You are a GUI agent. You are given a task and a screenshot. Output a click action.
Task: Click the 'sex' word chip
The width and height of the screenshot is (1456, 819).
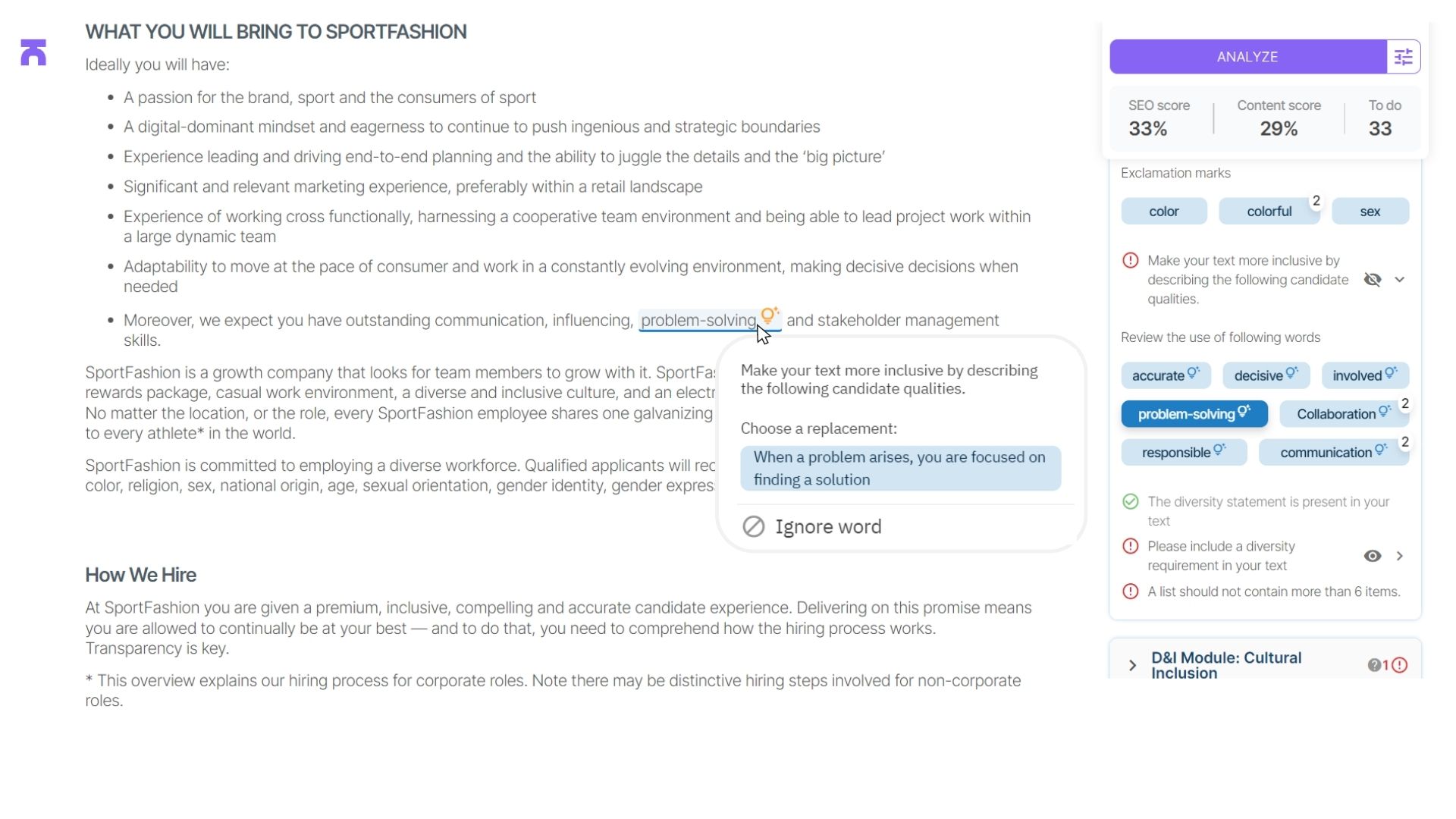coord(1370,211)
